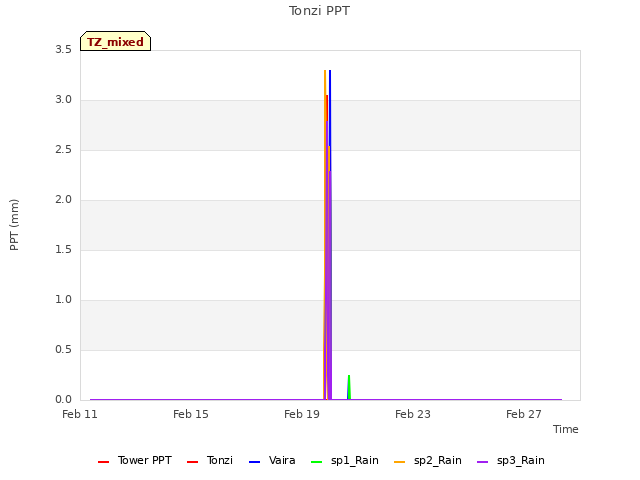Image resolution: width=640 pixels, height=480 pixels.
Task: Click the PPT (mm) axis label
Action: 14,224
